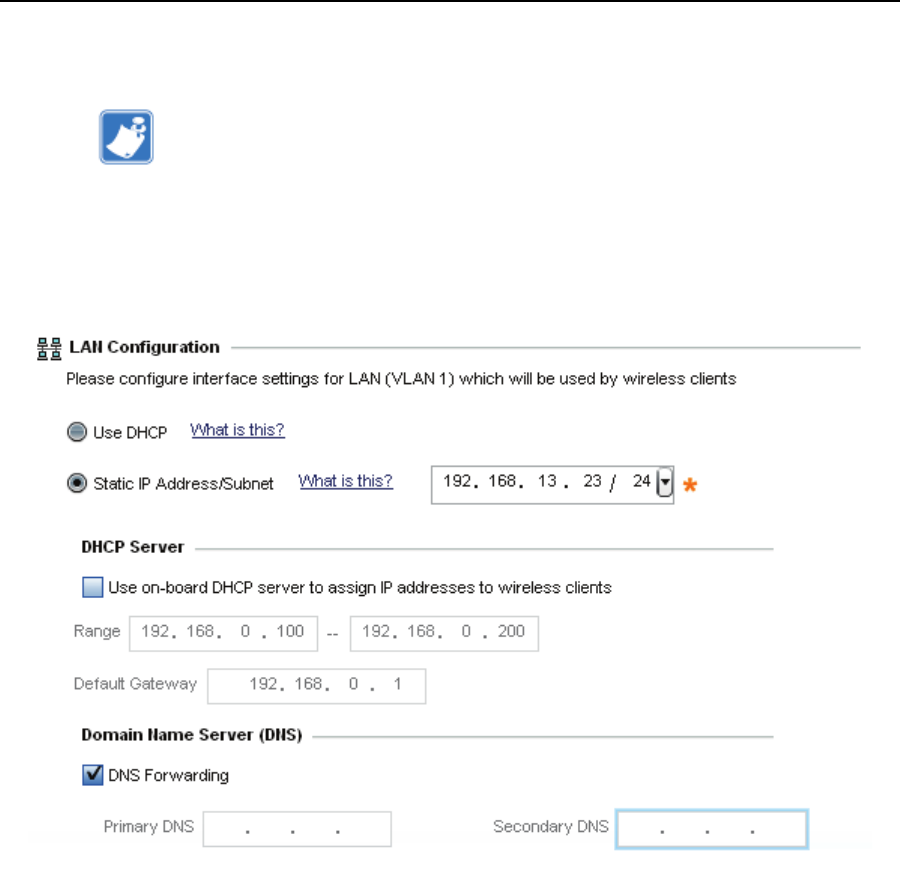Open "What is this?" link beside Use DHCP
The width and height of the screenshot is (900, 873).
coord(238,430)
